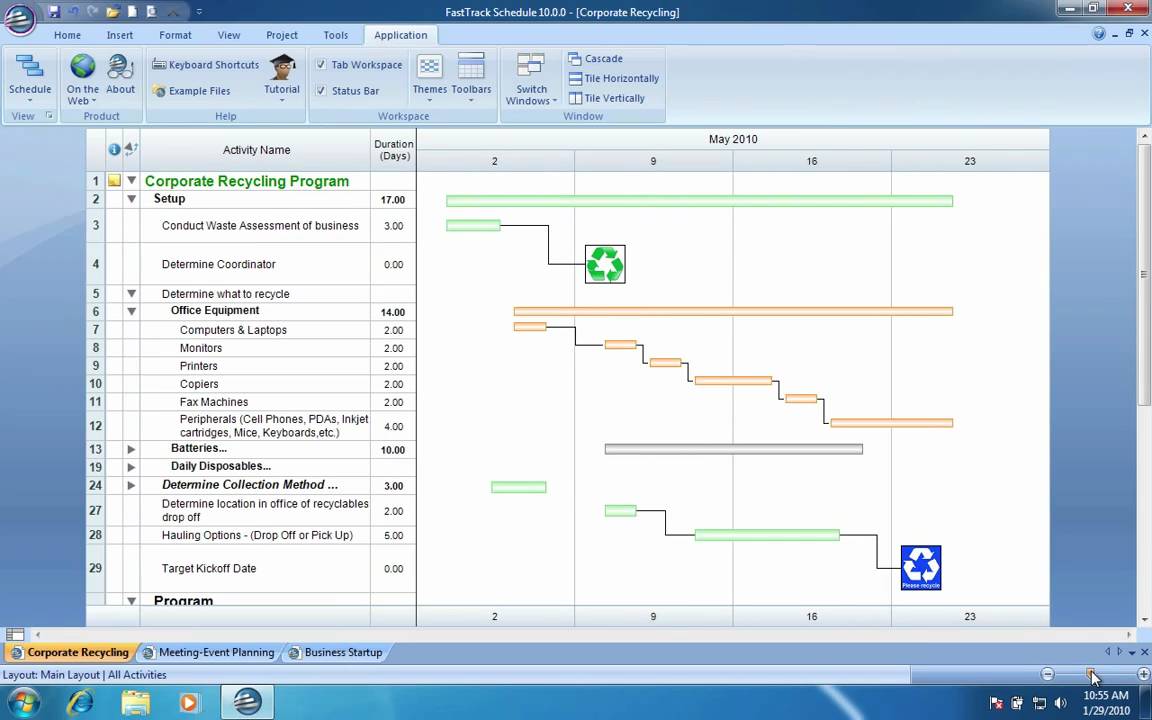Open the Tutorial menu
The width and height of the screenshot is (1152, 720).
[282, 79]
